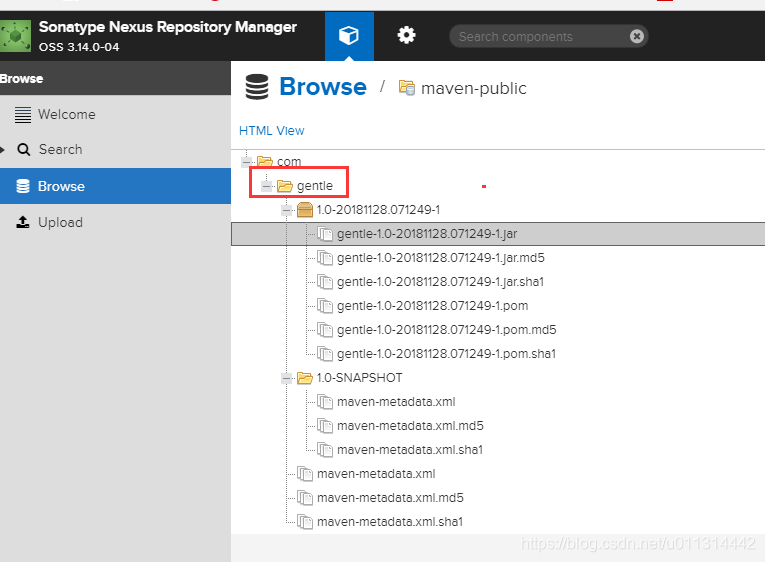This screenshot has width=765, height=562.
Task: Click file icon of gentle jar.md5
Action: [325, 258]
